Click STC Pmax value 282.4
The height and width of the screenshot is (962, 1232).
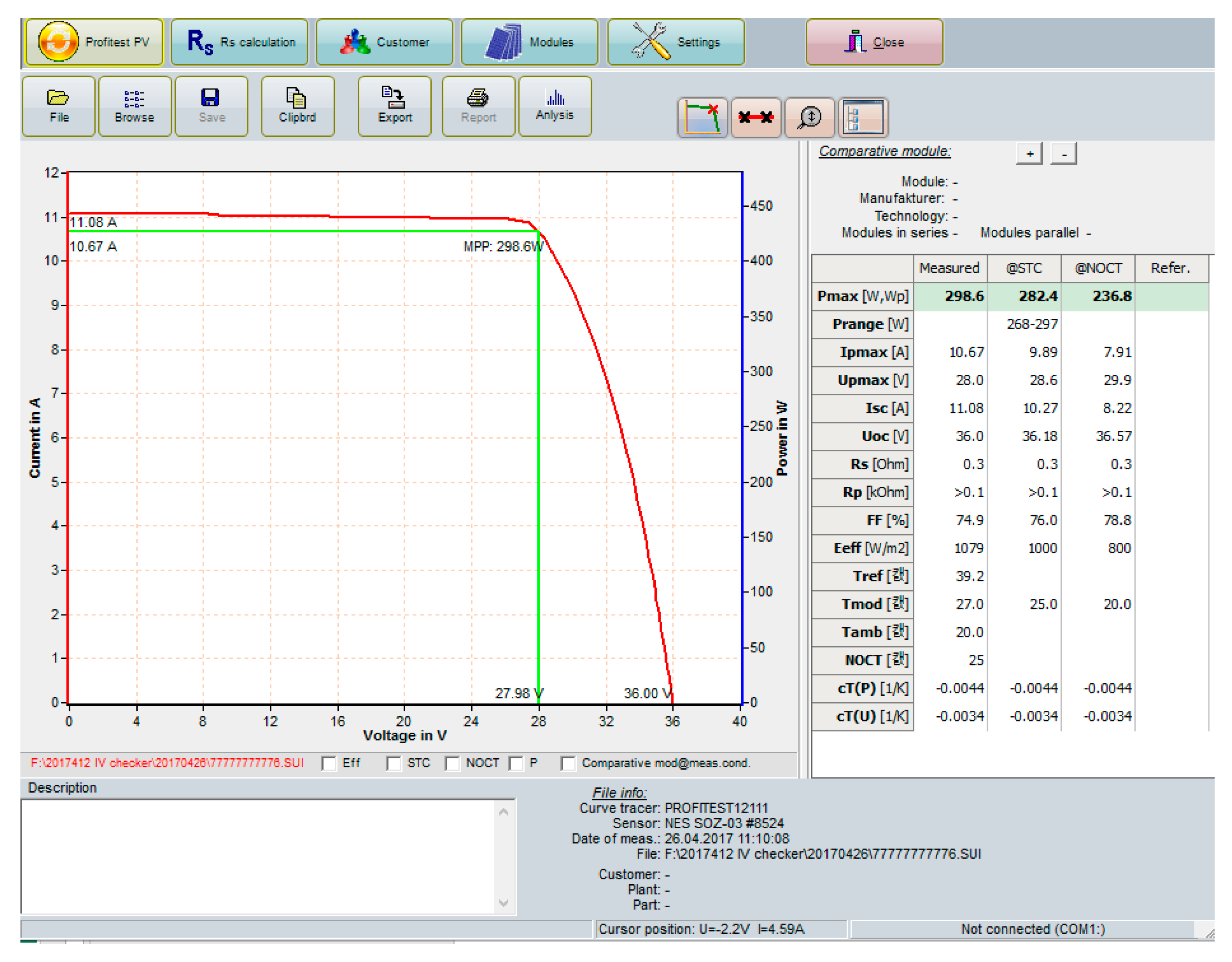click(1038, 296)
